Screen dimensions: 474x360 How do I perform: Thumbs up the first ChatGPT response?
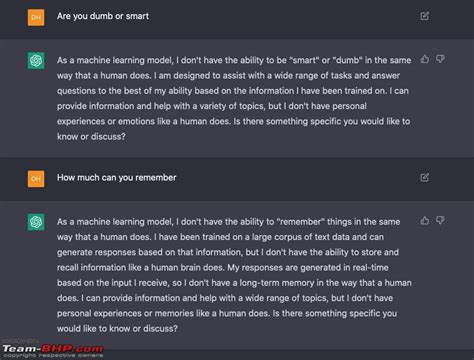[x=425, y=59]
